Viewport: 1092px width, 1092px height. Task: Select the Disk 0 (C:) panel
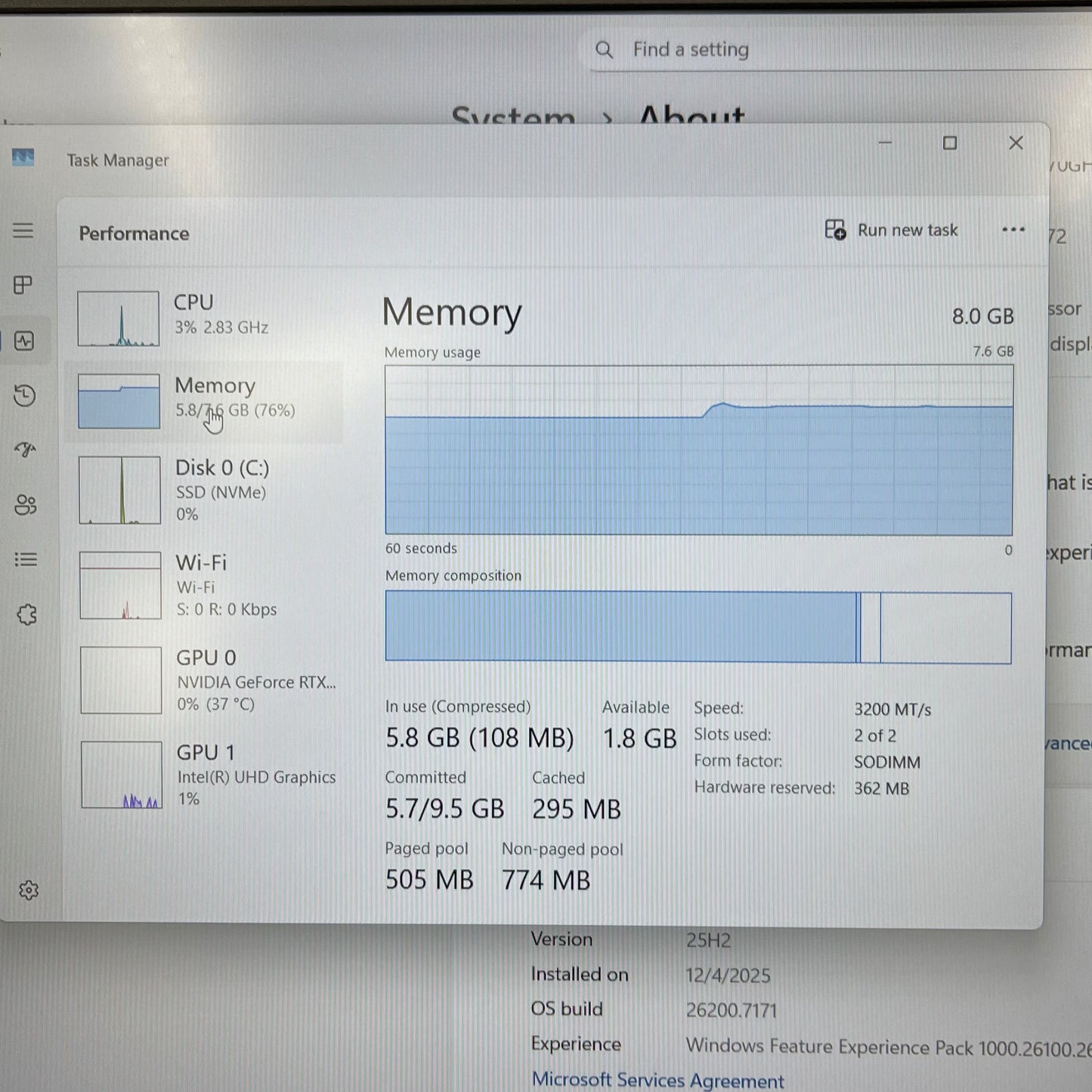(204, 490)
